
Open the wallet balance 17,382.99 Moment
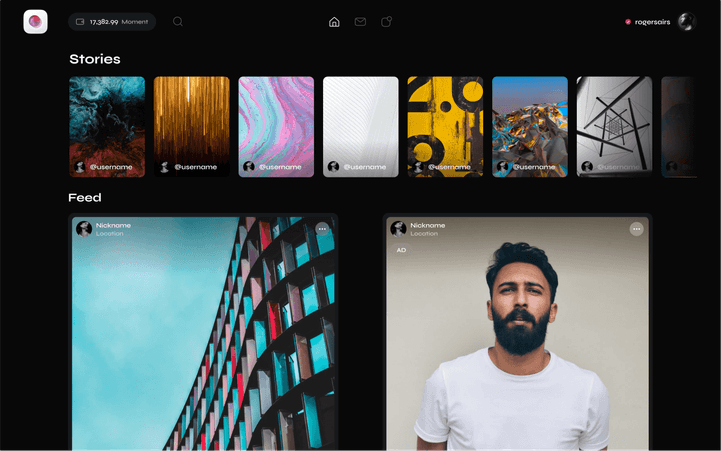point(112,22)
